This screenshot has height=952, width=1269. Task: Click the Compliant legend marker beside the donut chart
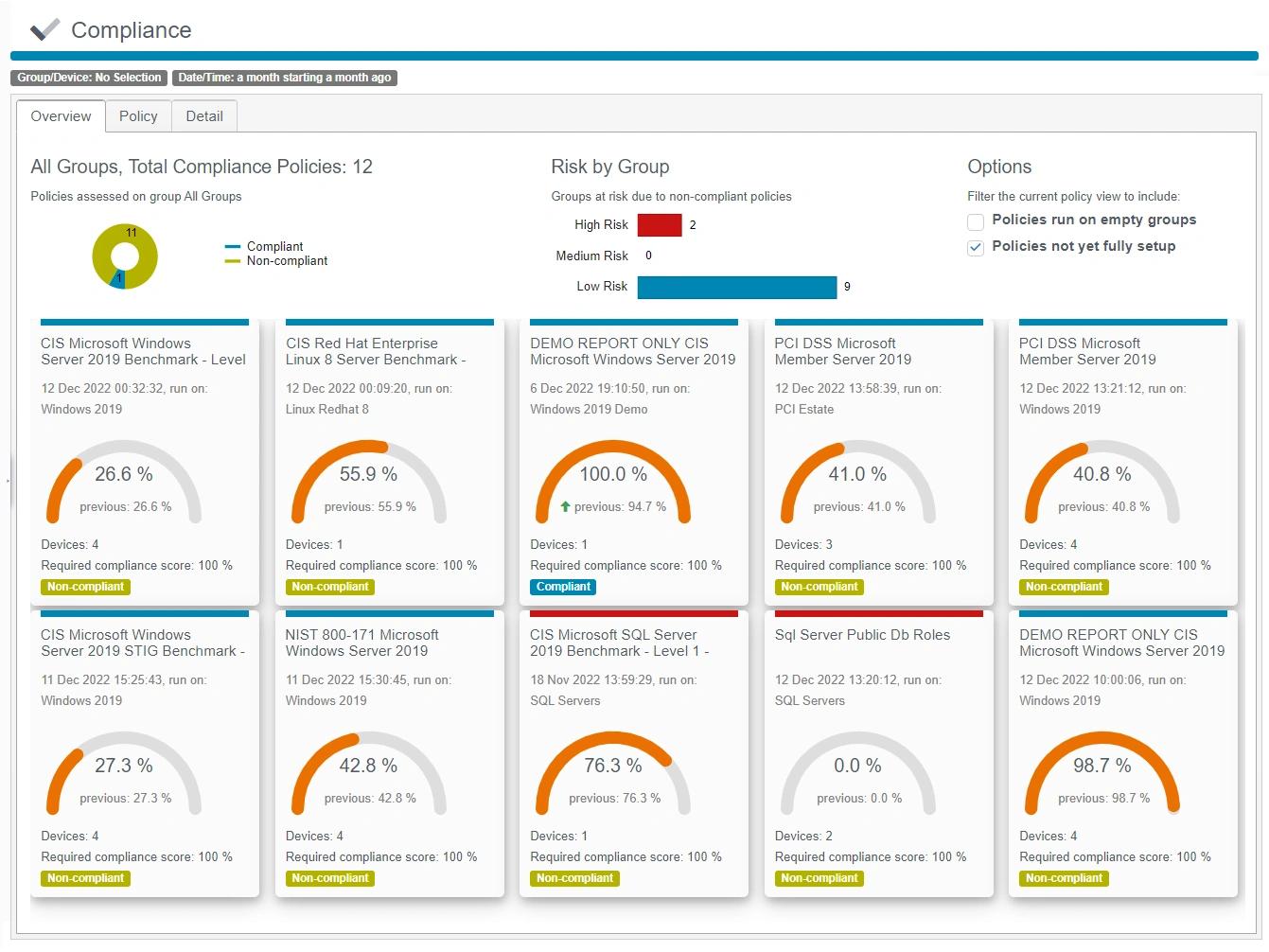(234, 246)
